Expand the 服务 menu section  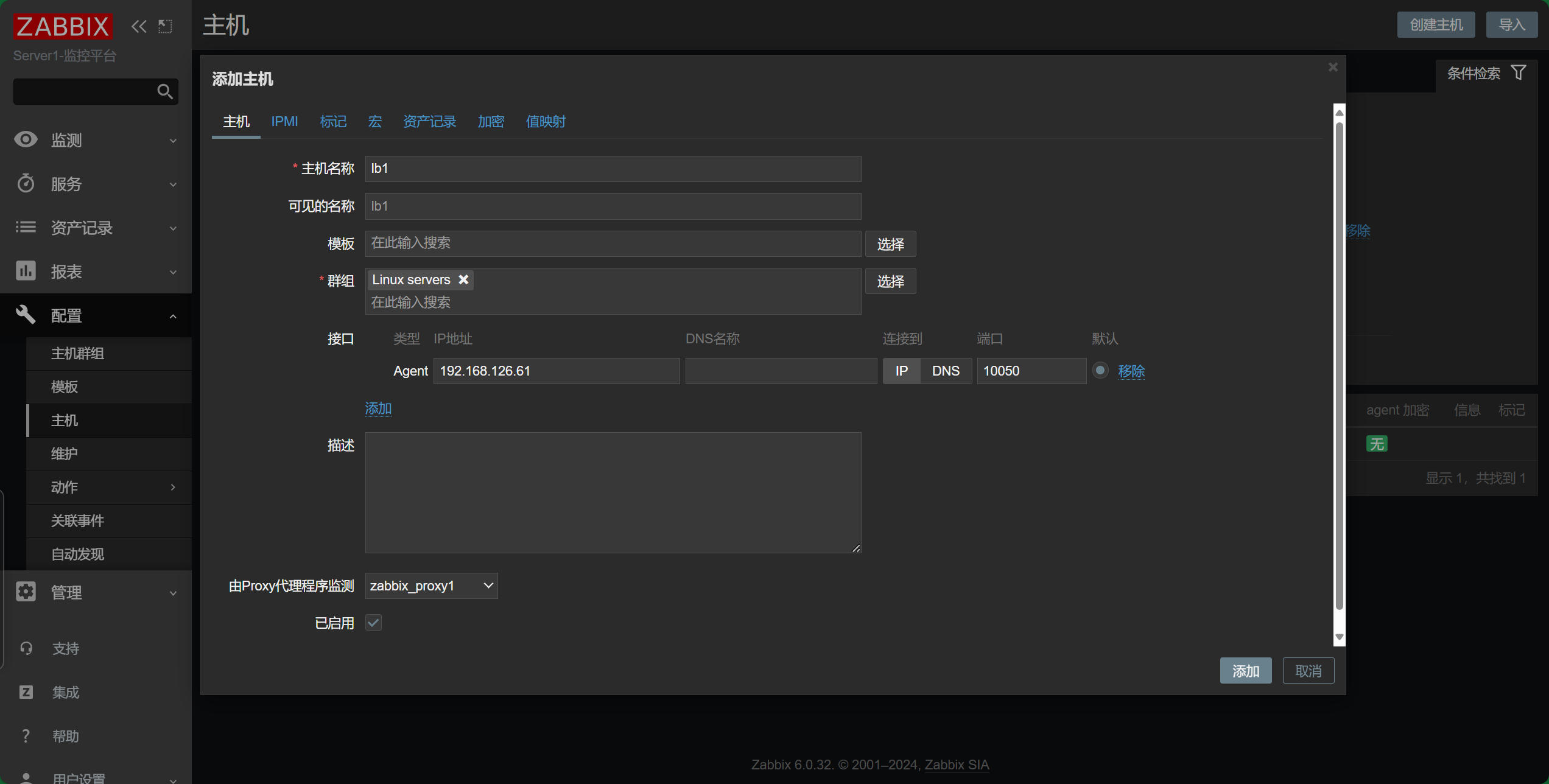[173, 184]
